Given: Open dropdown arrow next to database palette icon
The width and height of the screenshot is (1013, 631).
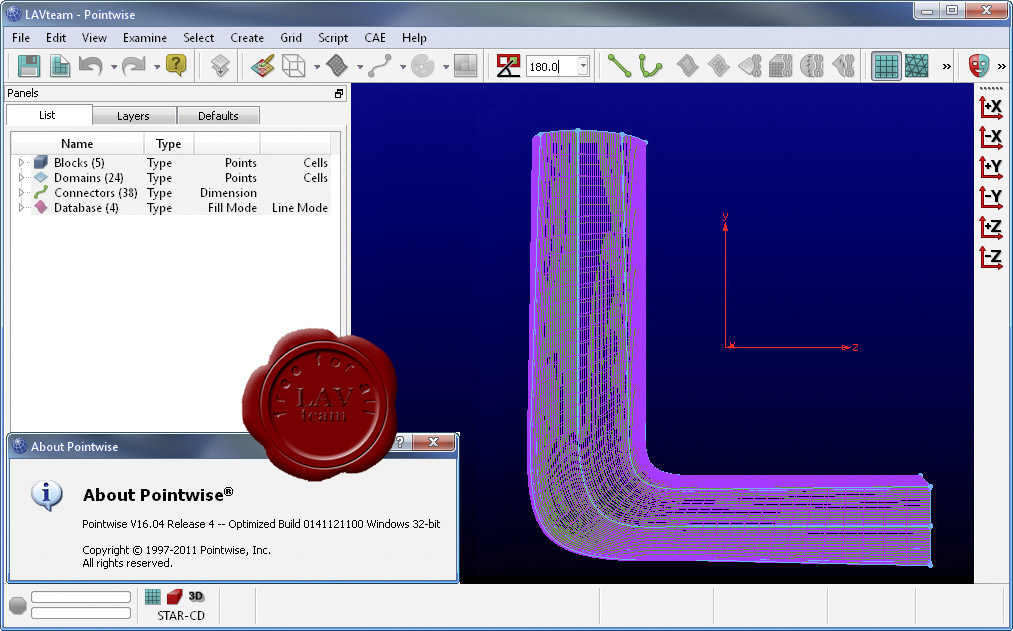Looking at the screenshot, I should [x=445, y=67].
